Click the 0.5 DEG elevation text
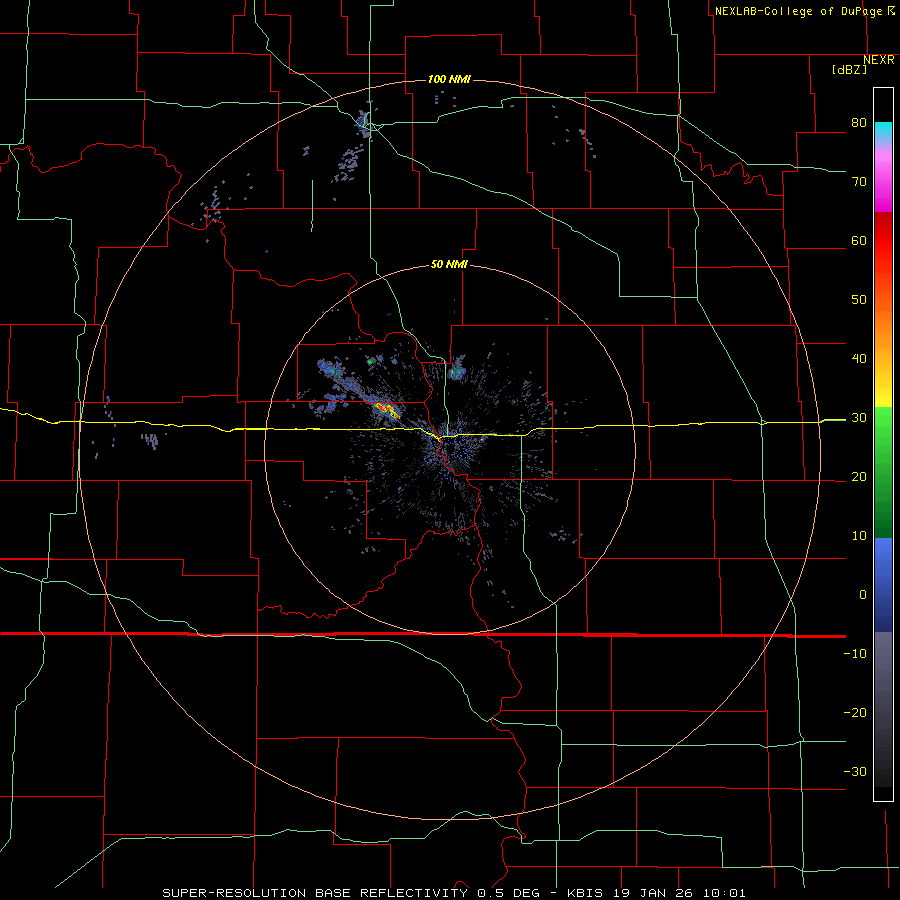900x900 pixels. click(x=509, y=893)
